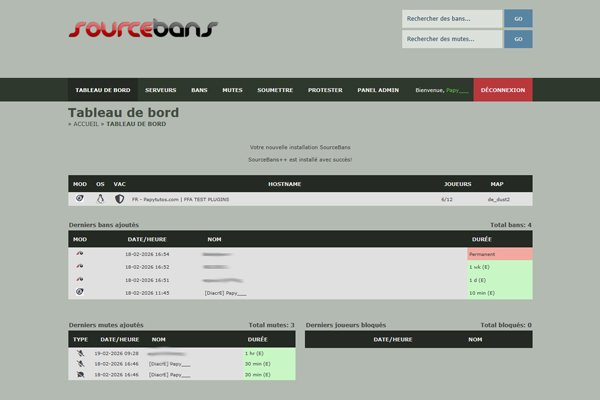This screenshot has width=600, height=400.
Task: Click the server row's mod game icon
Action: pos(80,199)
